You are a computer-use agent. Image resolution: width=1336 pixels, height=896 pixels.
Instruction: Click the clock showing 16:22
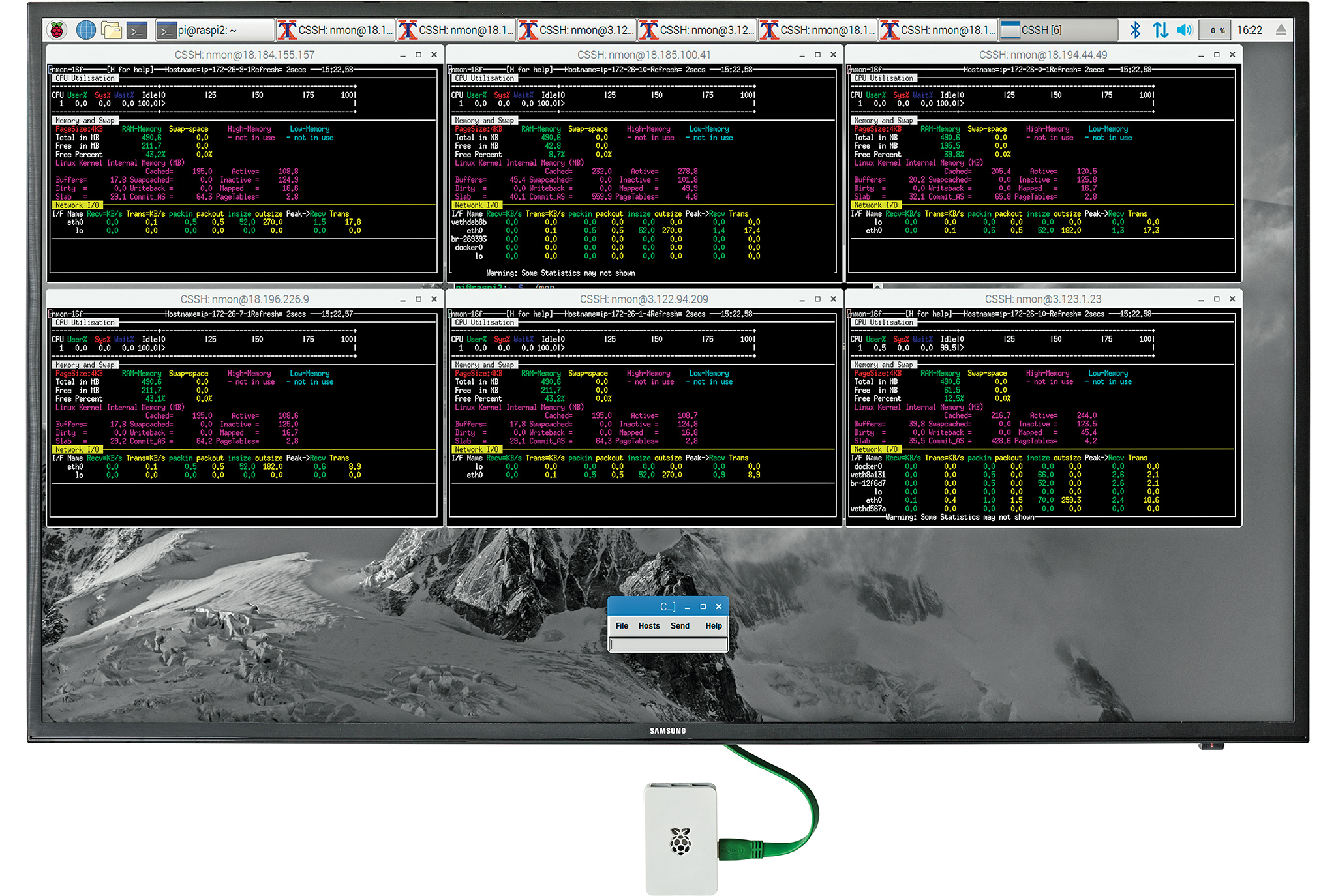point(1249,30)
